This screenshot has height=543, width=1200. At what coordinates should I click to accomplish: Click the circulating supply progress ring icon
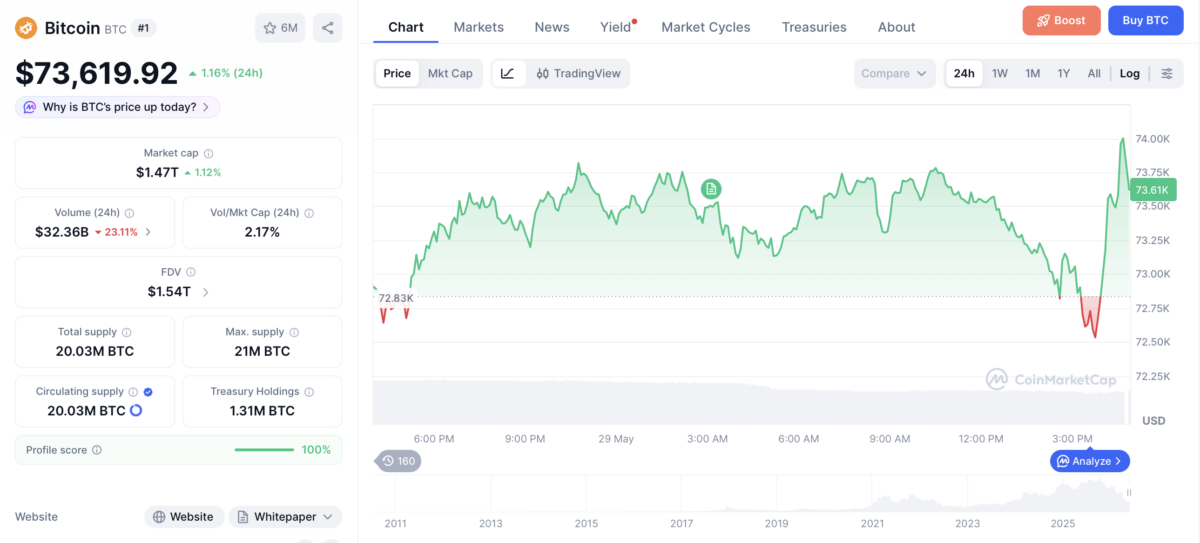[136, 410]
